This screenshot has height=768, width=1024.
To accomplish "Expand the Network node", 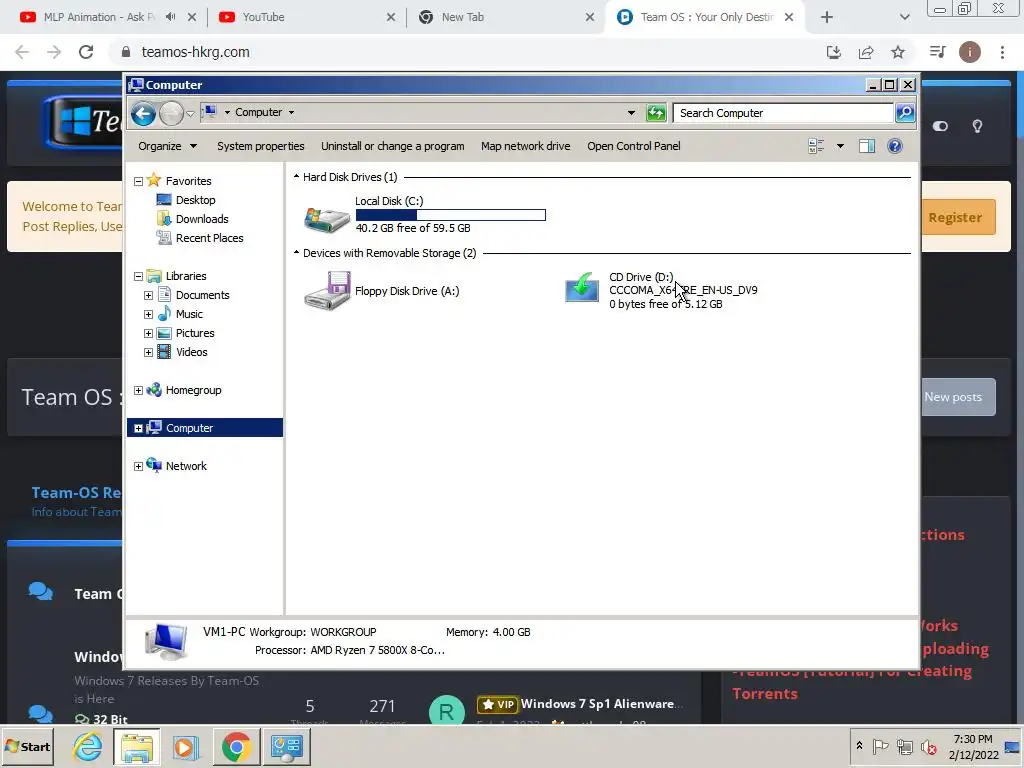I will pos(138,466).
